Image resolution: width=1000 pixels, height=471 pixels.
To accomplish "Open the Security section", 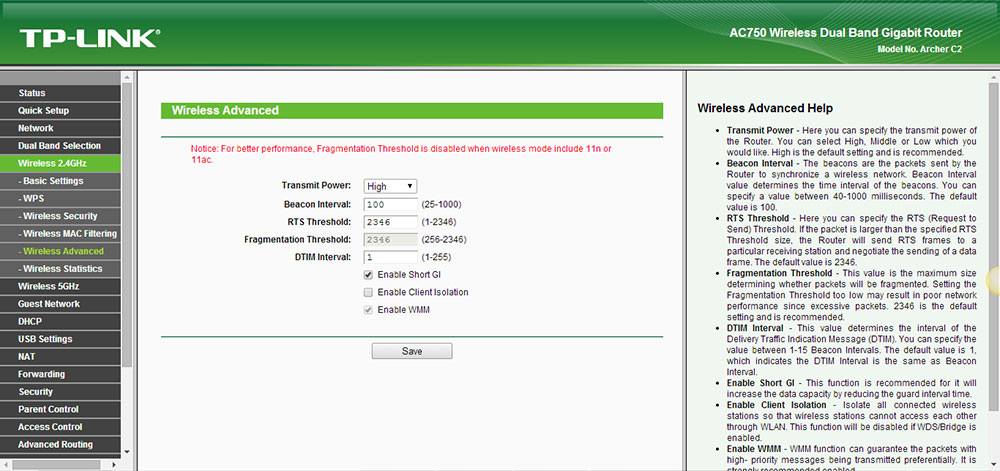I will (60, 391).
